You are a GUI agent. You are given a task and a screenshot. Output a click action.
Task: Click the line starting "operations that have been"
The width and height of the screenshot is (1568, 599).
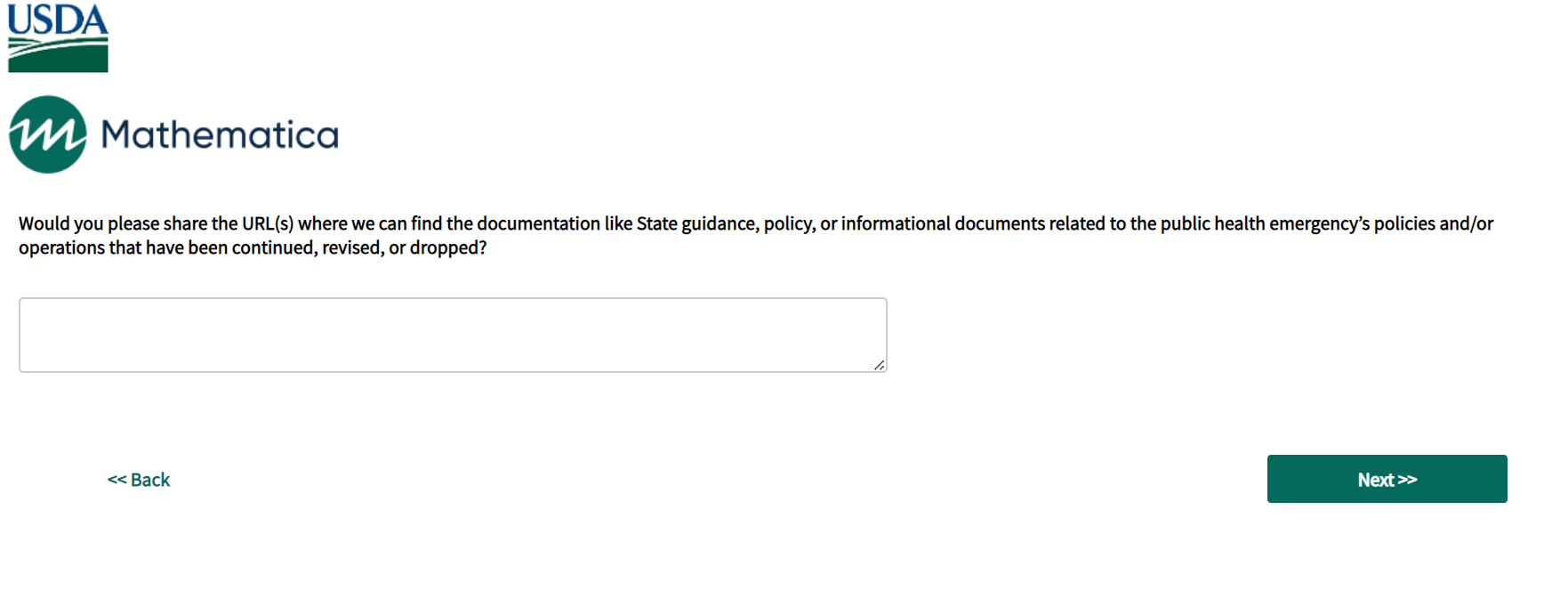pyautogui.click(x=253, y=247)
